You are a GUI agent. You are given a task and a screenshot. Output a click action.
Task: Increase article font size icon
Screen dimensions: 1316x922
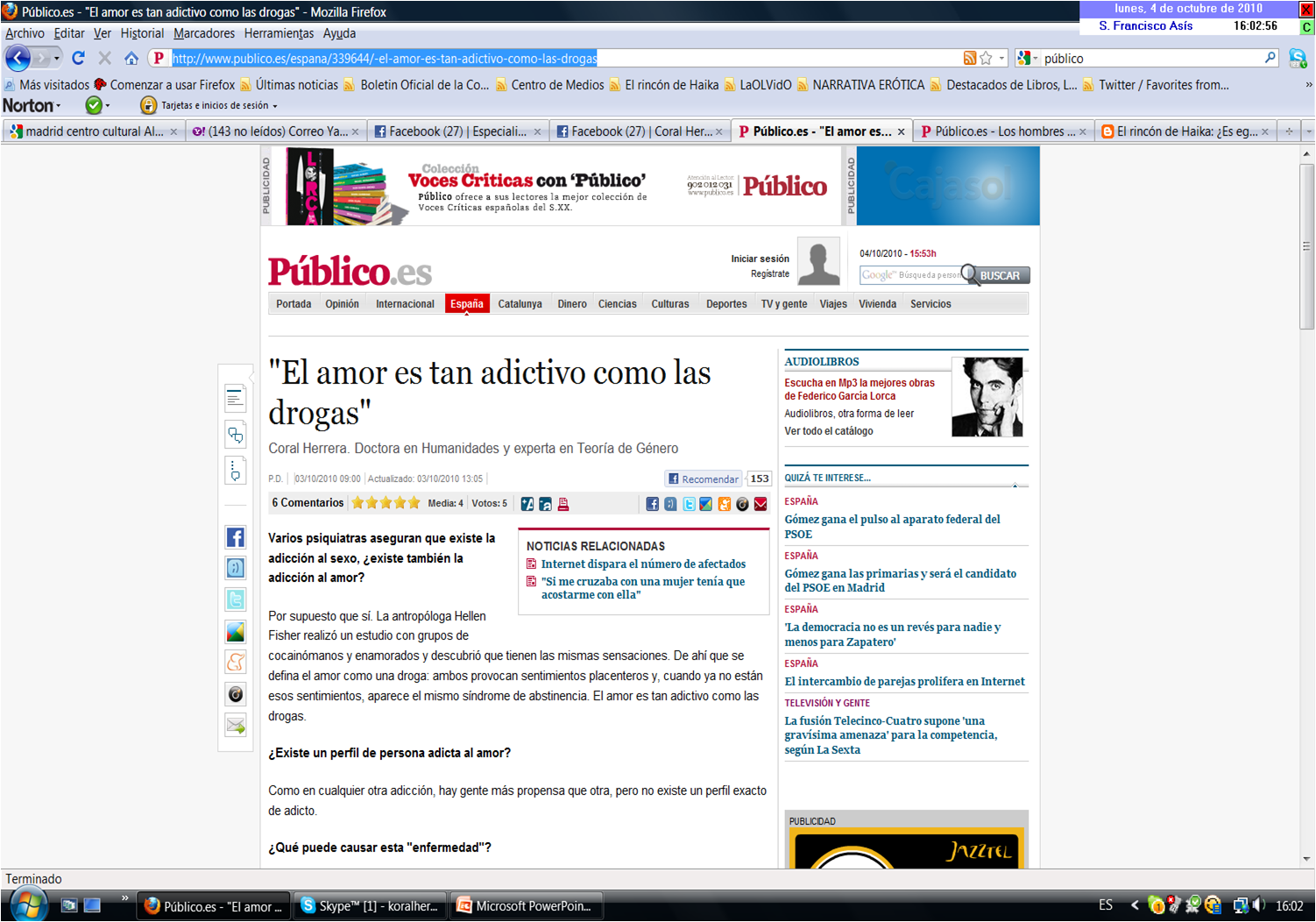(x=527, y=504)
